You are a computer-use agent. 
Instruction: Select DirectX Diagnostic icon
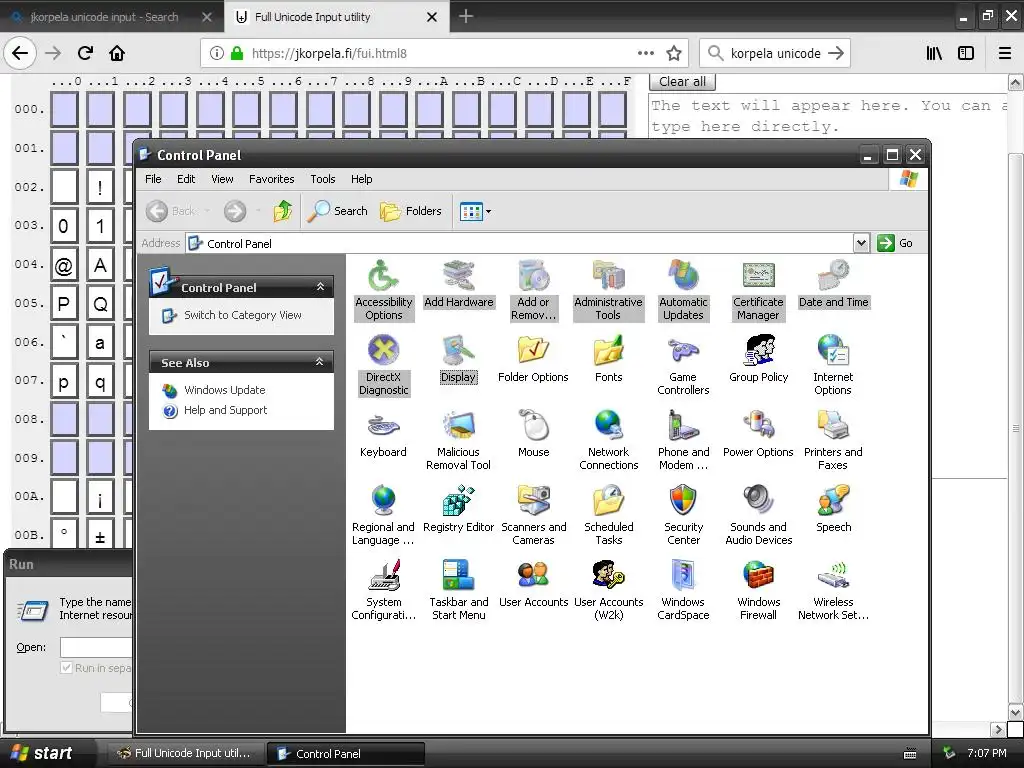pos(383,366)
